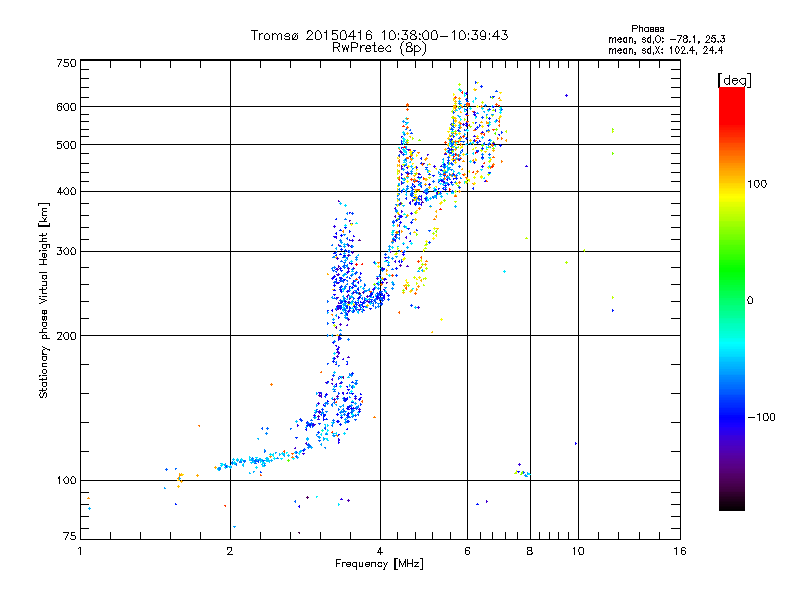The width and height of the screenshot is (800, 600).
Task: Click the phase colorbar gradient
Action: tap(732, 299)
